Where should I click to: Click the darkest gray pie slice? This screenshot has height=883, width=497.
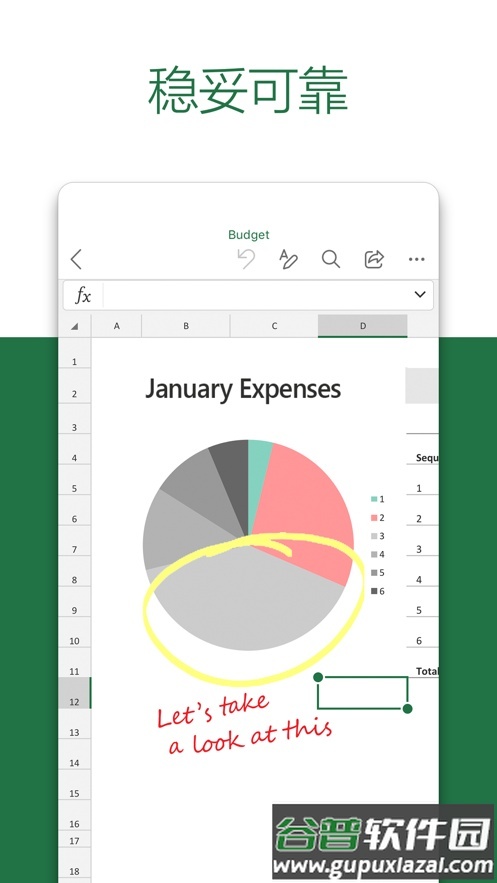[x=234, y=479]
